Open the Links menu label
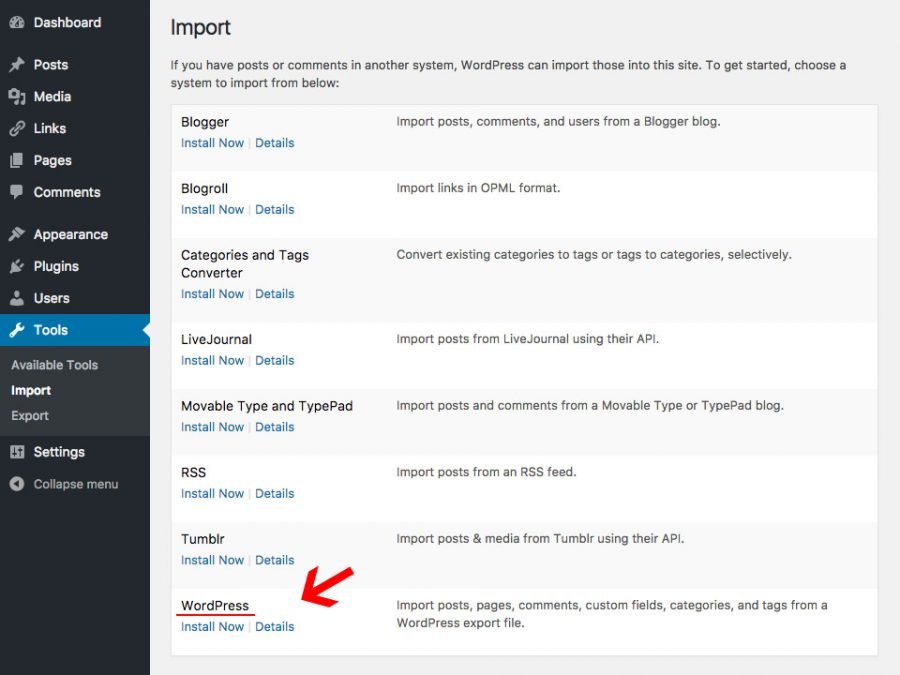This screenshot has height=675, width=900. point(49,128)
